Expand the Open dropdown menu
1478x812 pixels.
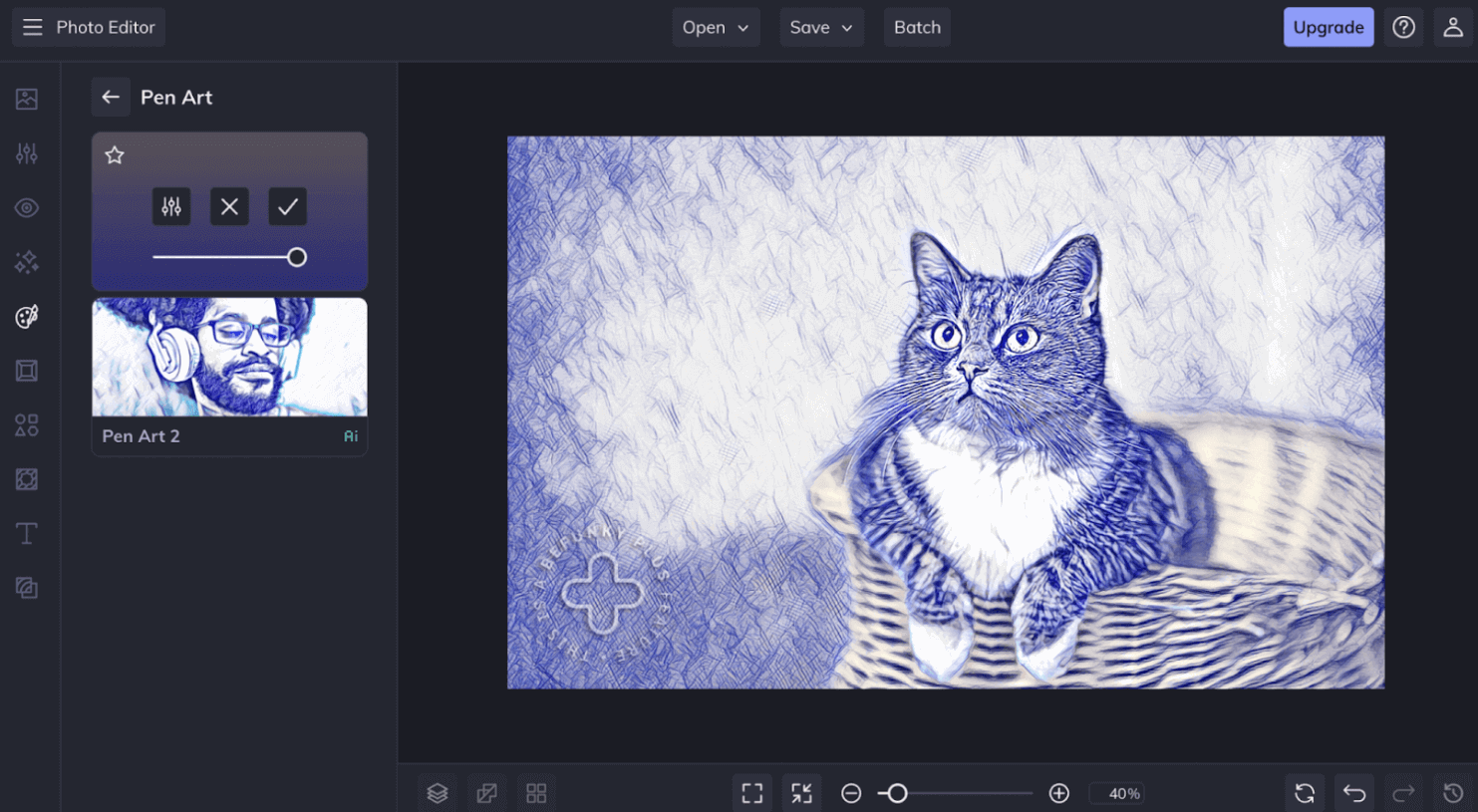point(716,28)
